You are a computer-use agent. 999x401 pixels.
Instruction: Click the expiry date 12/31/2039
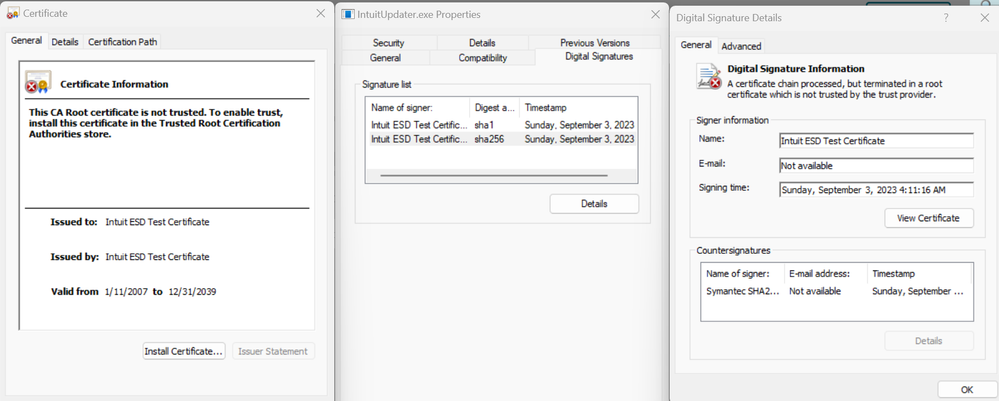193,291
